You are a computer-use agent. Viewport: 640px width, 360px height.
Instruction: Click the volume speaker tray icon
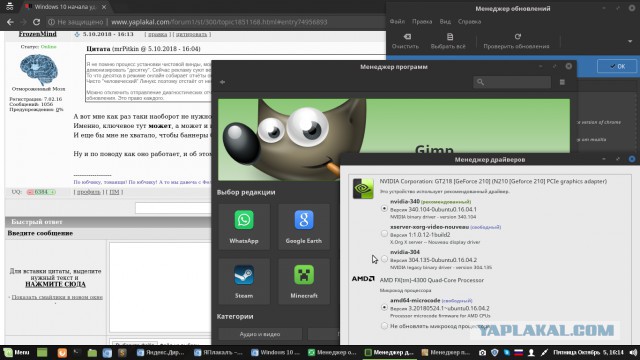point(633,352)
